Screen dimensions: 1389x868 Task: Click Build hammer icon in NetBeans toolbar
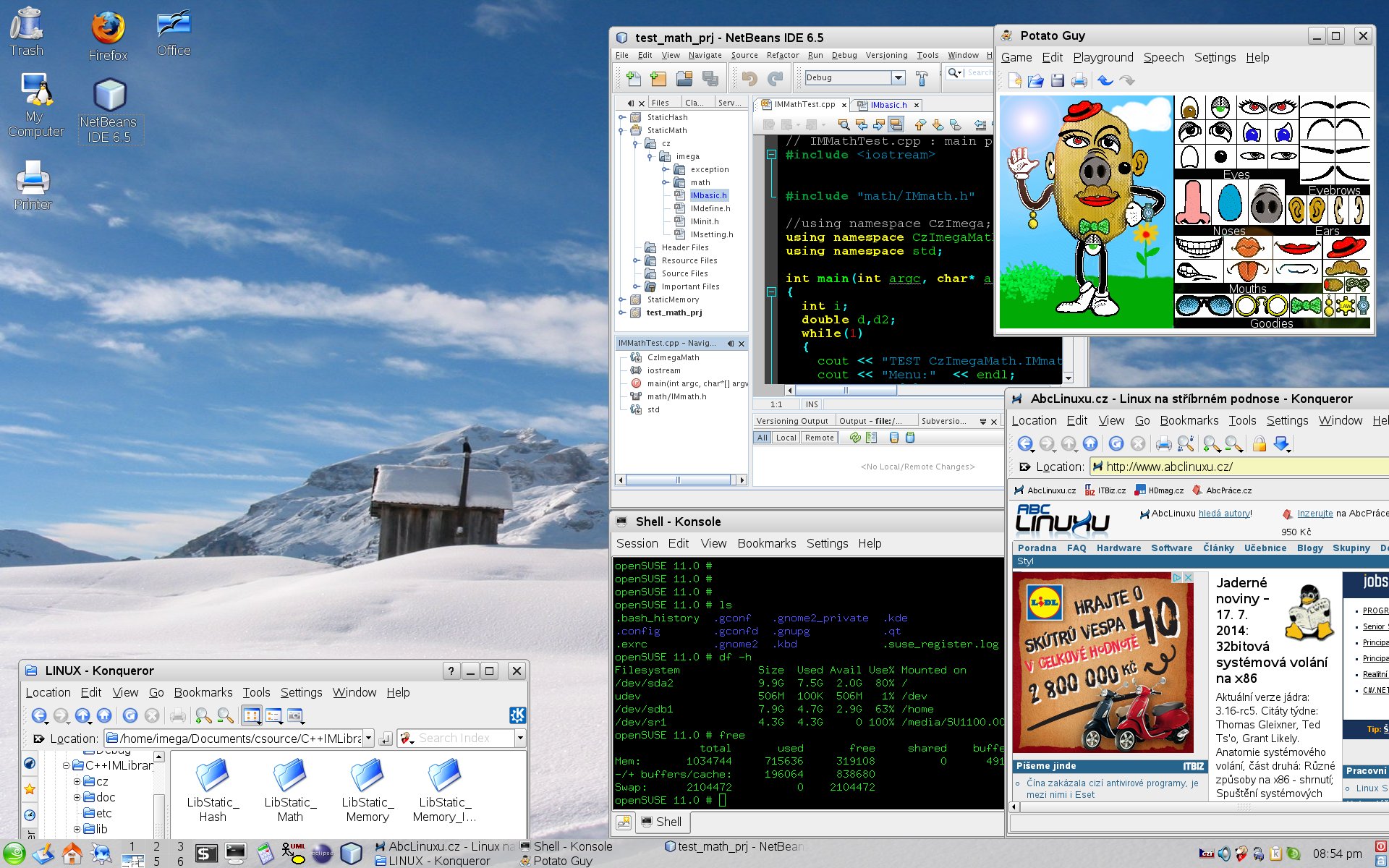[922, 77]
